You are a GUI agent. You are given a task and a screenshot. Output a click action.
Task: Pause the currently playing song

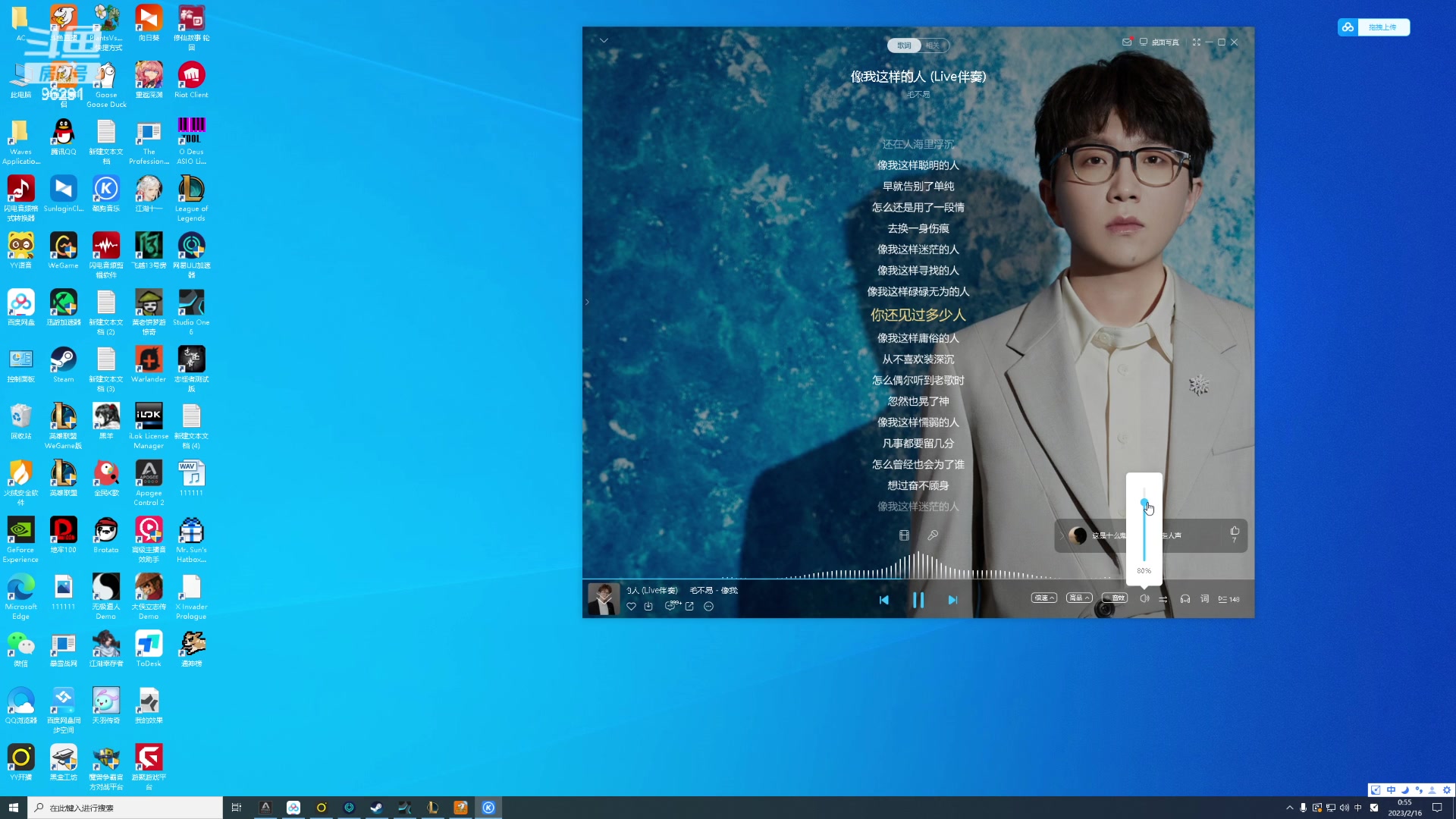918,600
